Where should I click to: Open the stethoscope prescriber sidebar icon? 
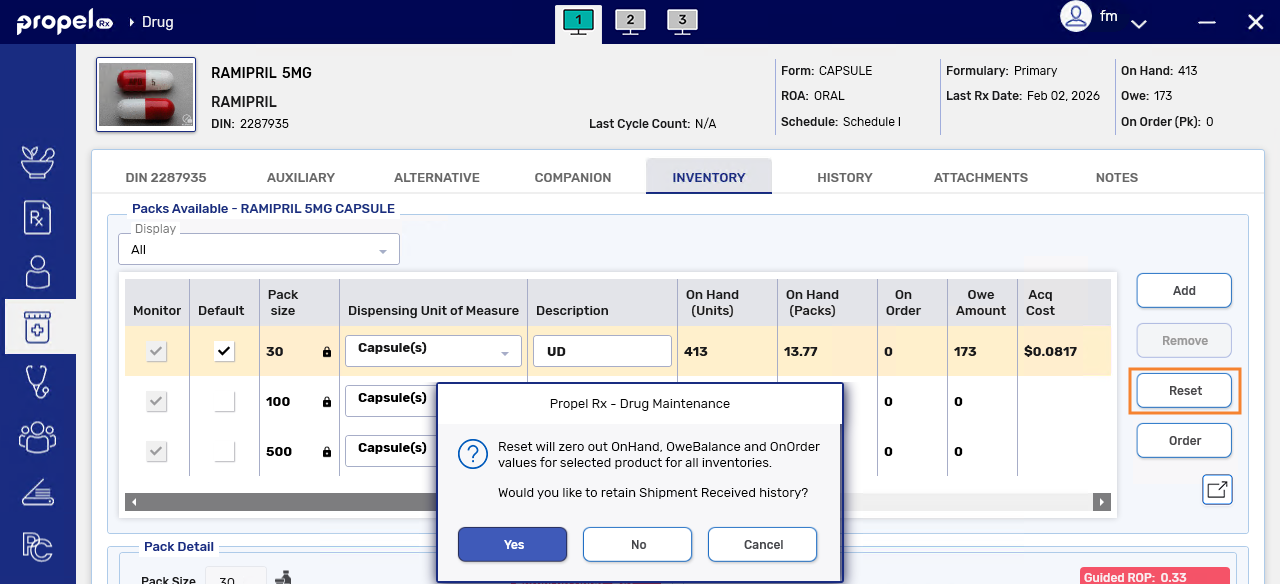[37, 381]
